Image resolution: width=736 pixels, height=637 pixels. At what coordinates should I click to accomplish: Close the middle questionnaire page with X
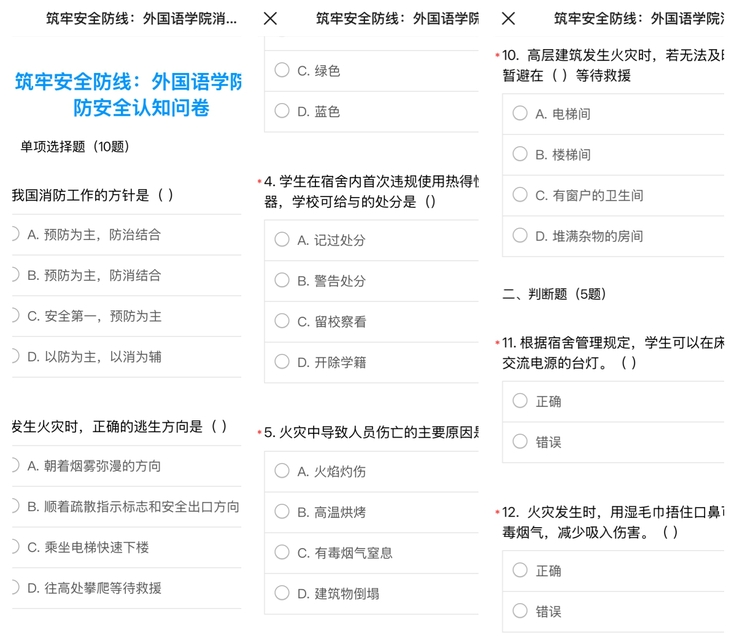270,18
